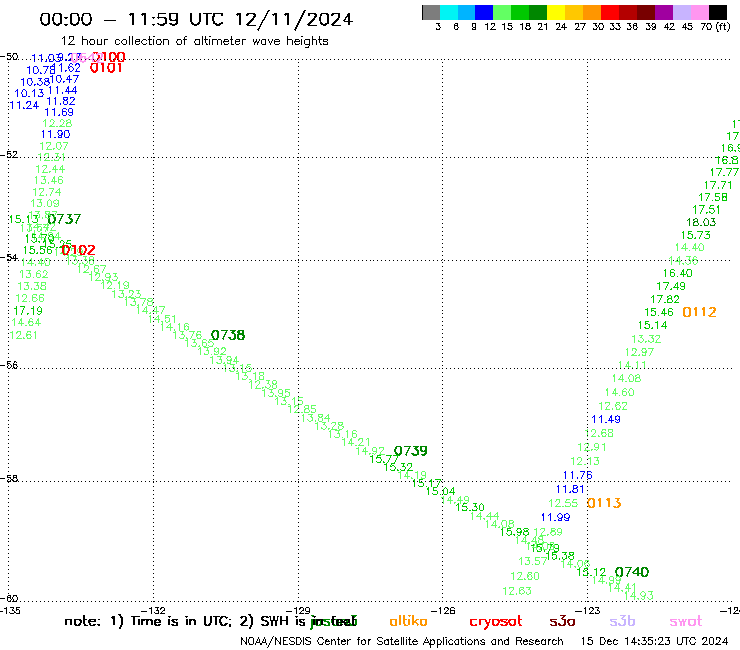This screenshot has height=650, width=740.
Task: Click the time marker '0738'
Action: pos(228,335)
